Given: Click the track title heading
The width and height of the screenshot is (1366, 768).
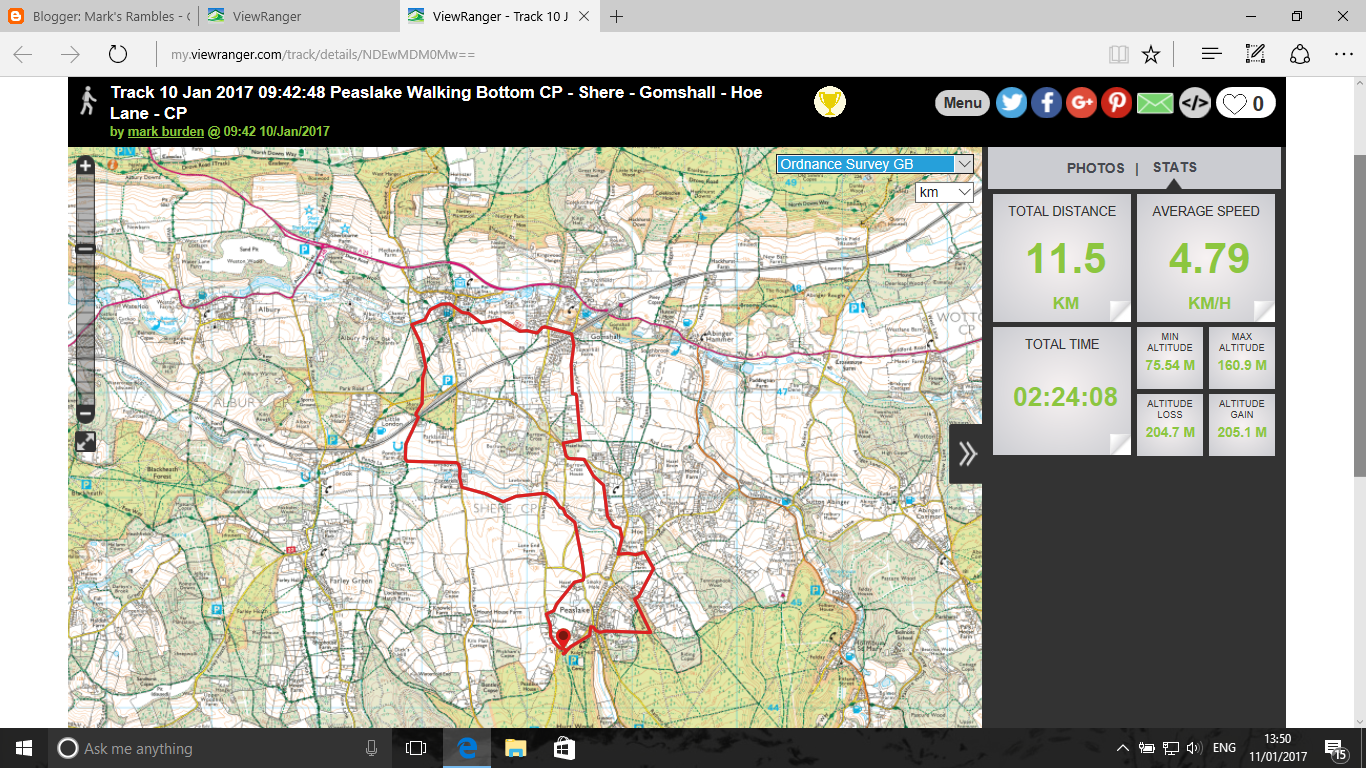Looking at the screenshot, I should 436,102.
